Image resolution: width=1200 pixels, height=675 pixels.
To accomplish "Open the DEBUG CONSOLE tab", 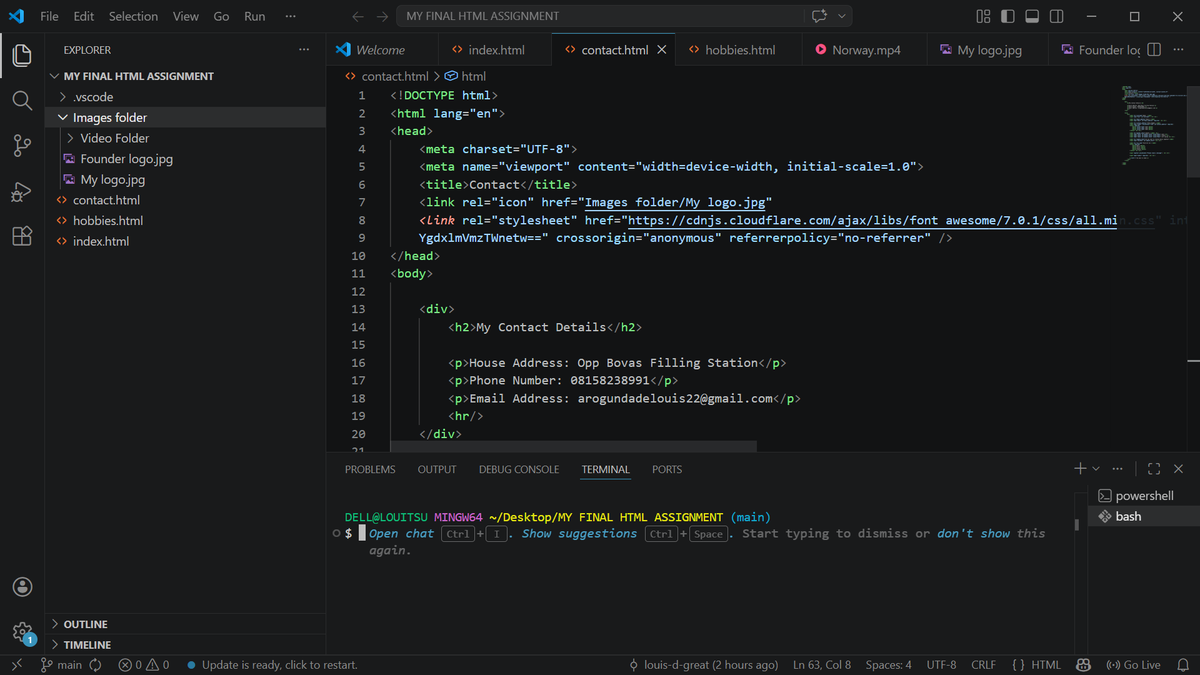I will 519,469.
